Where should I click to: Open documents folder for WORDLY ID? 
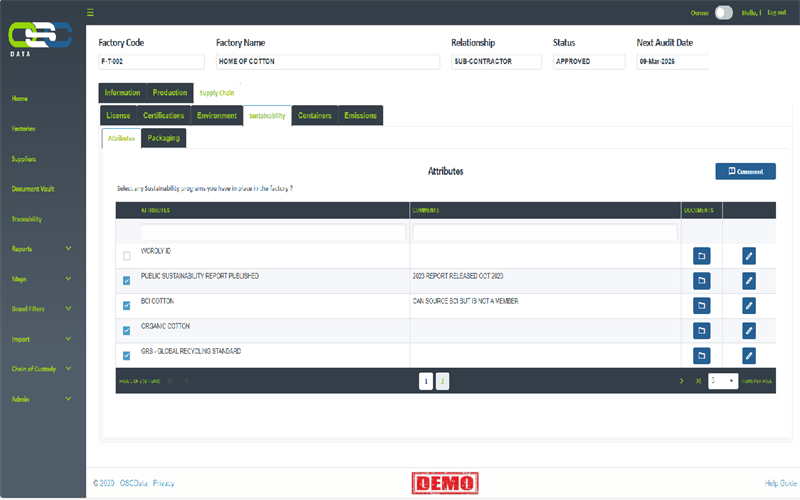pyautogui.click(x=701, y=256)
